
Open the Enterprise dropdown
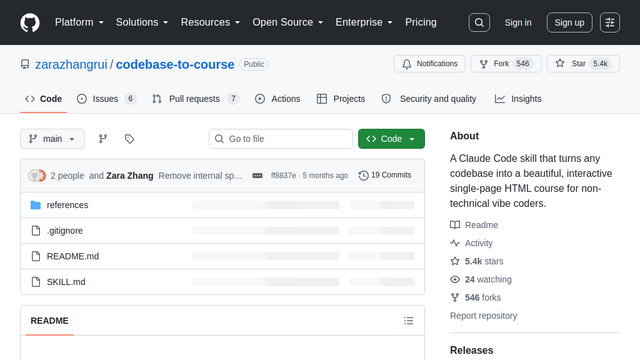pyautogui.click(x=364, y=22)
